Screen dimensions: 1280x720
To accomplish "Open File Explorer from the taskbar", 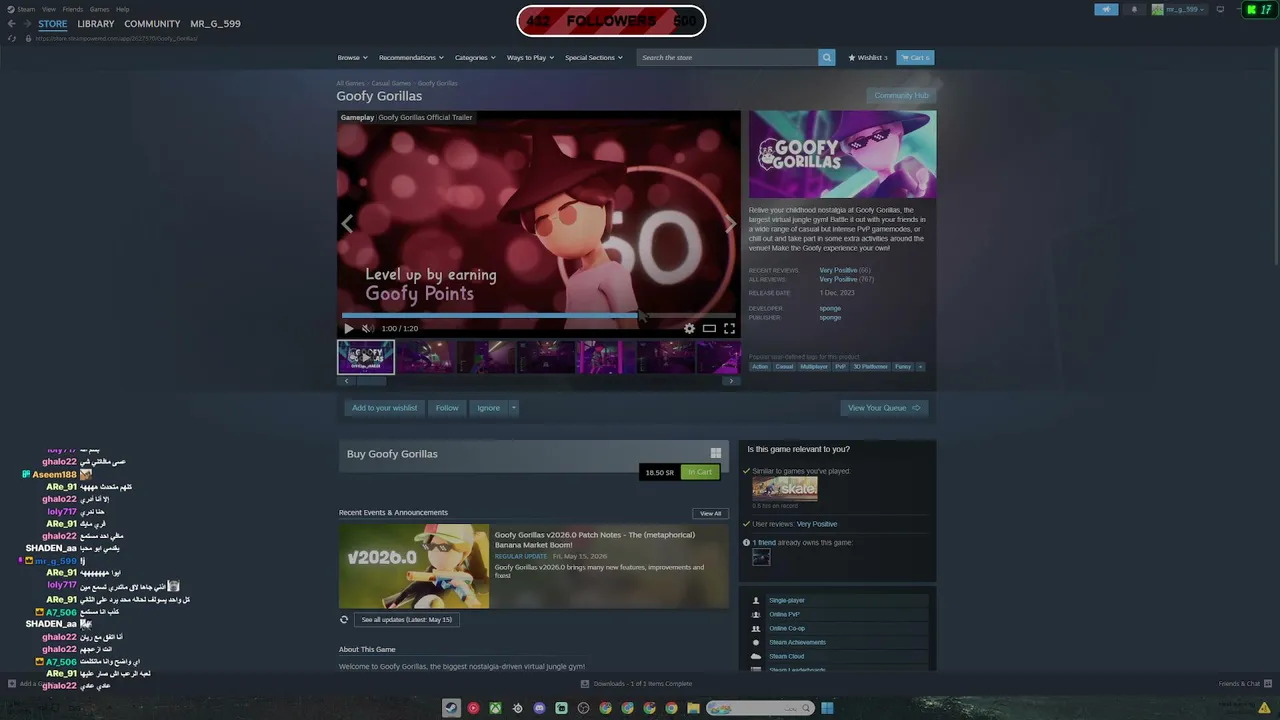I will coord(693,708).
